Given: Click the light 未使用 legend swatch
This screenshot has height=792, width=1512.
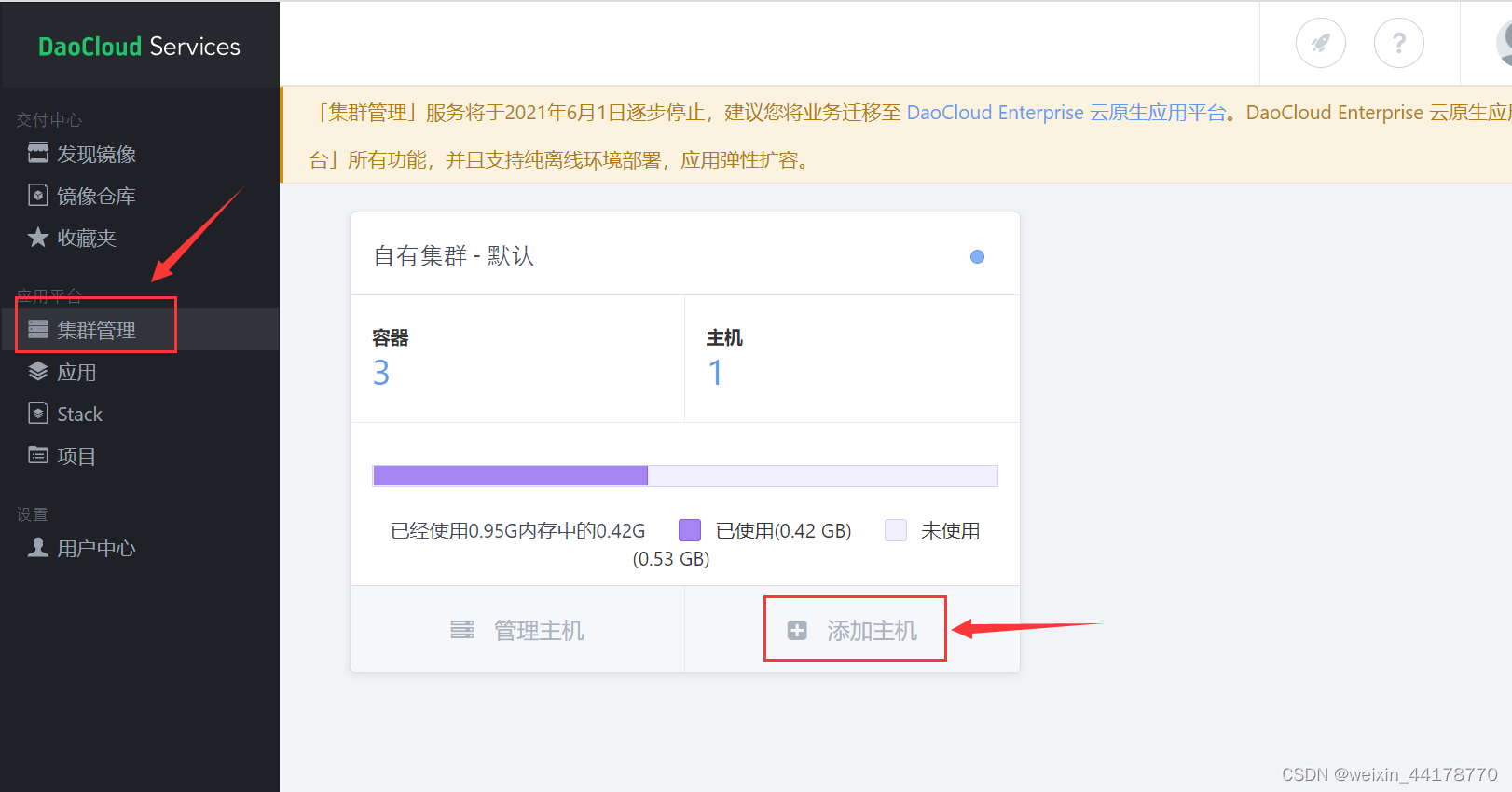Looking at the screenshot, I should [896, 530].
